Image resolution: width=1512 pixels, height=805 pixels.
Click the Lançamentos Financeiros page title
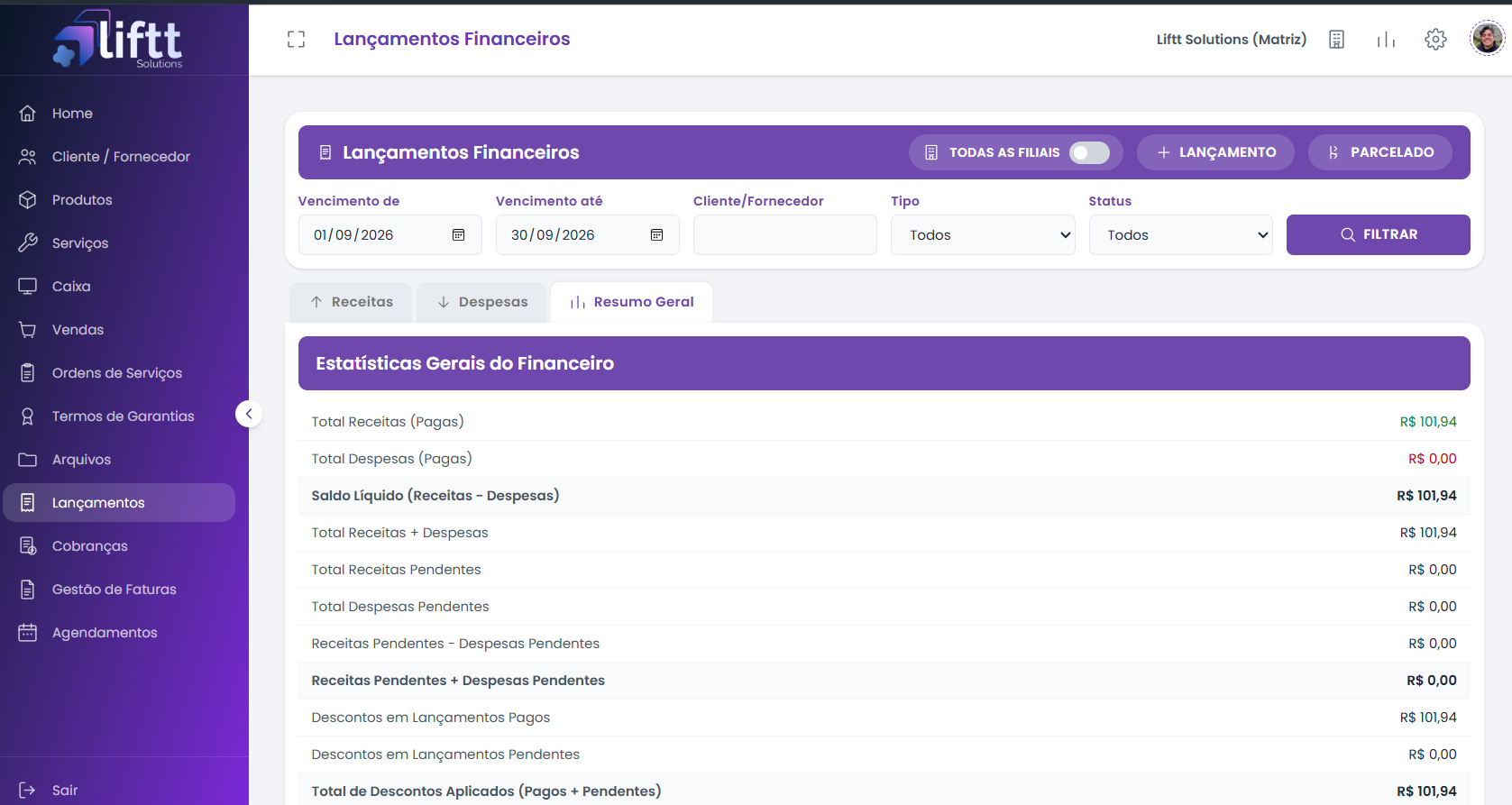452,39
